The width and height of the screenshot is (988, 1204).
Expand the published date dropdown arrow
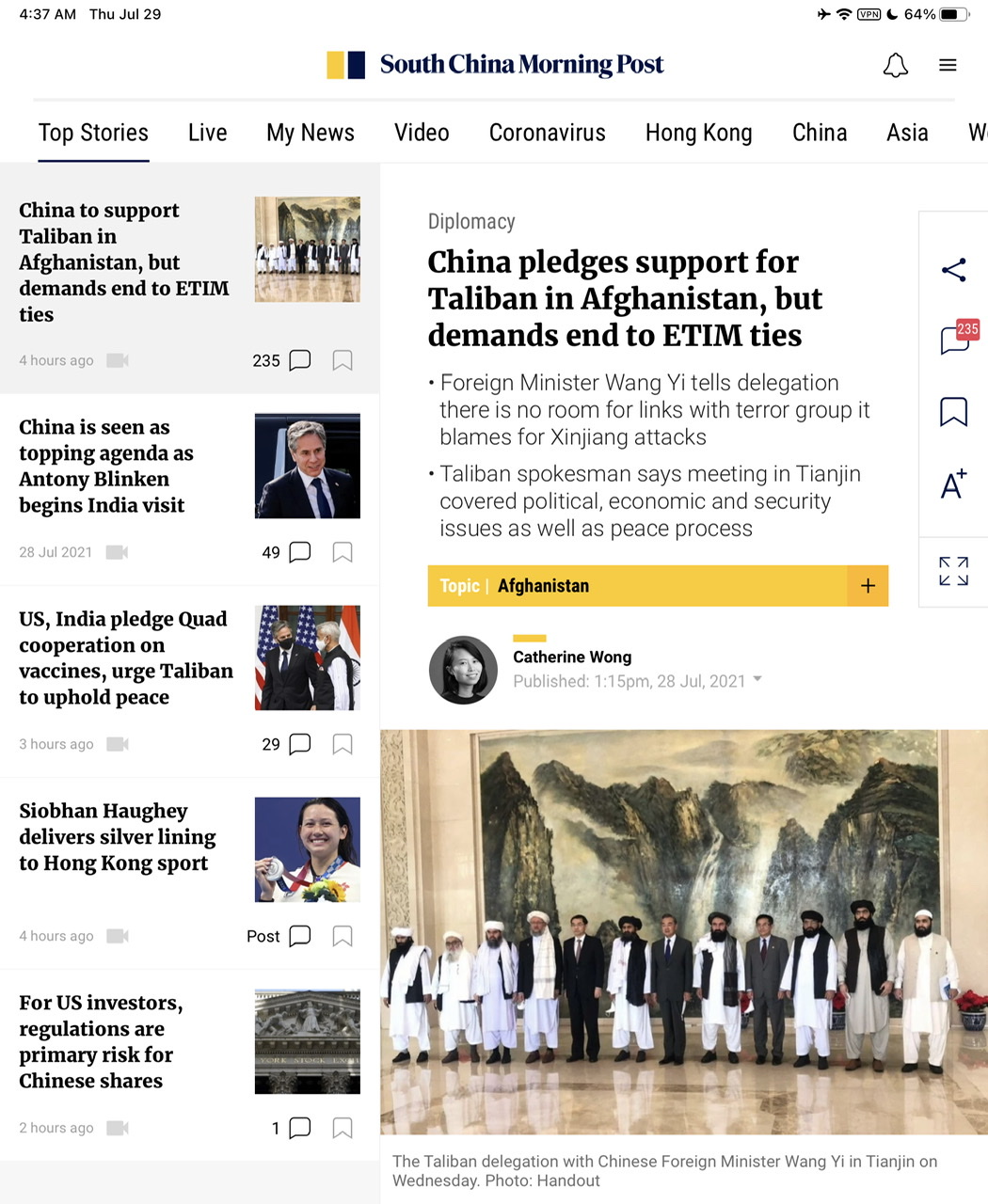click(x=757, y=679)
